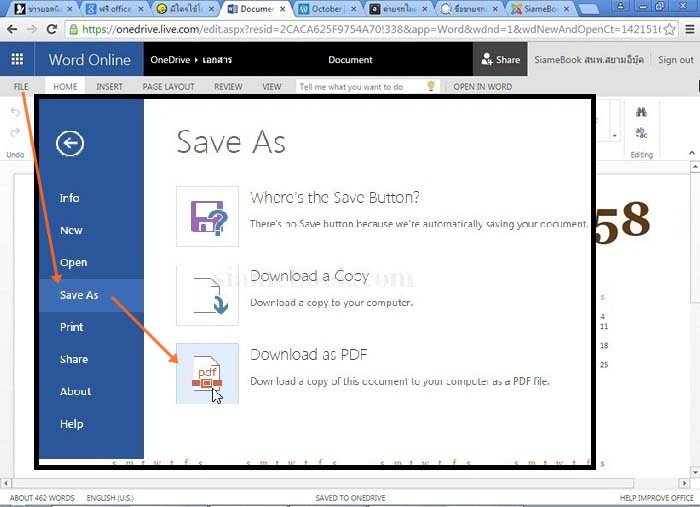Click the Replace icon in Editing group

coord(641,133)
